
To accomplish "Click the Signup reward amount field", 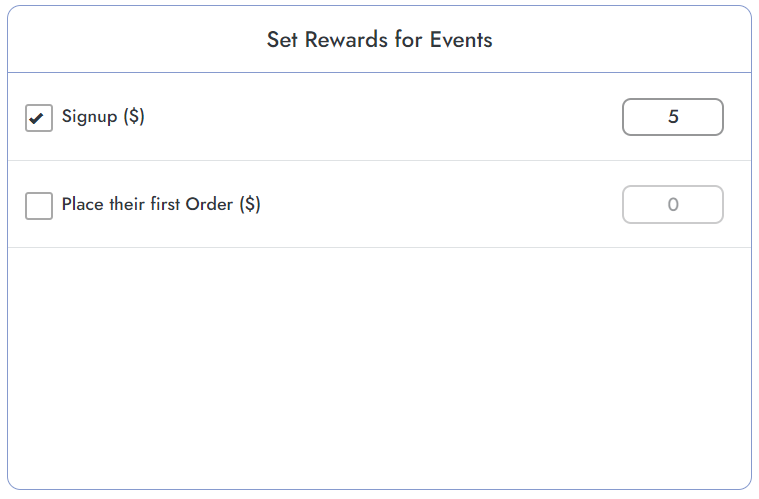I will pyautogui.click(x=672, y=117).
